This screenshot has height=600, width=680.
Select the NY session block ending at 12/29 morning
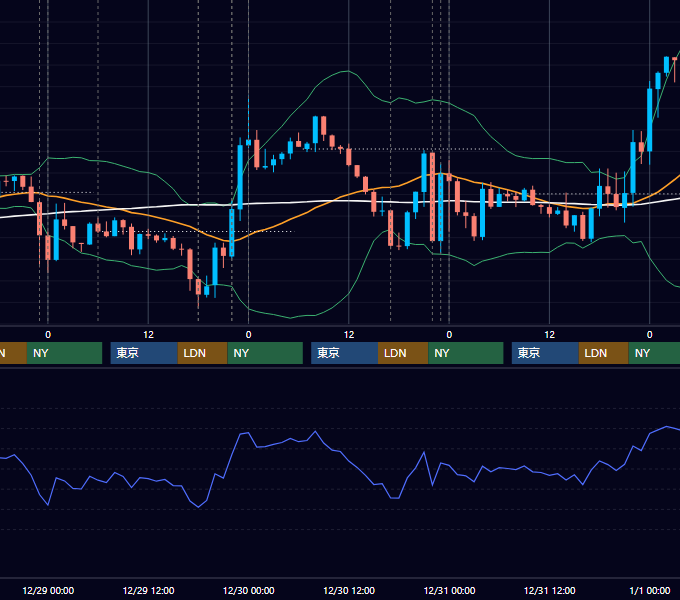64,353
